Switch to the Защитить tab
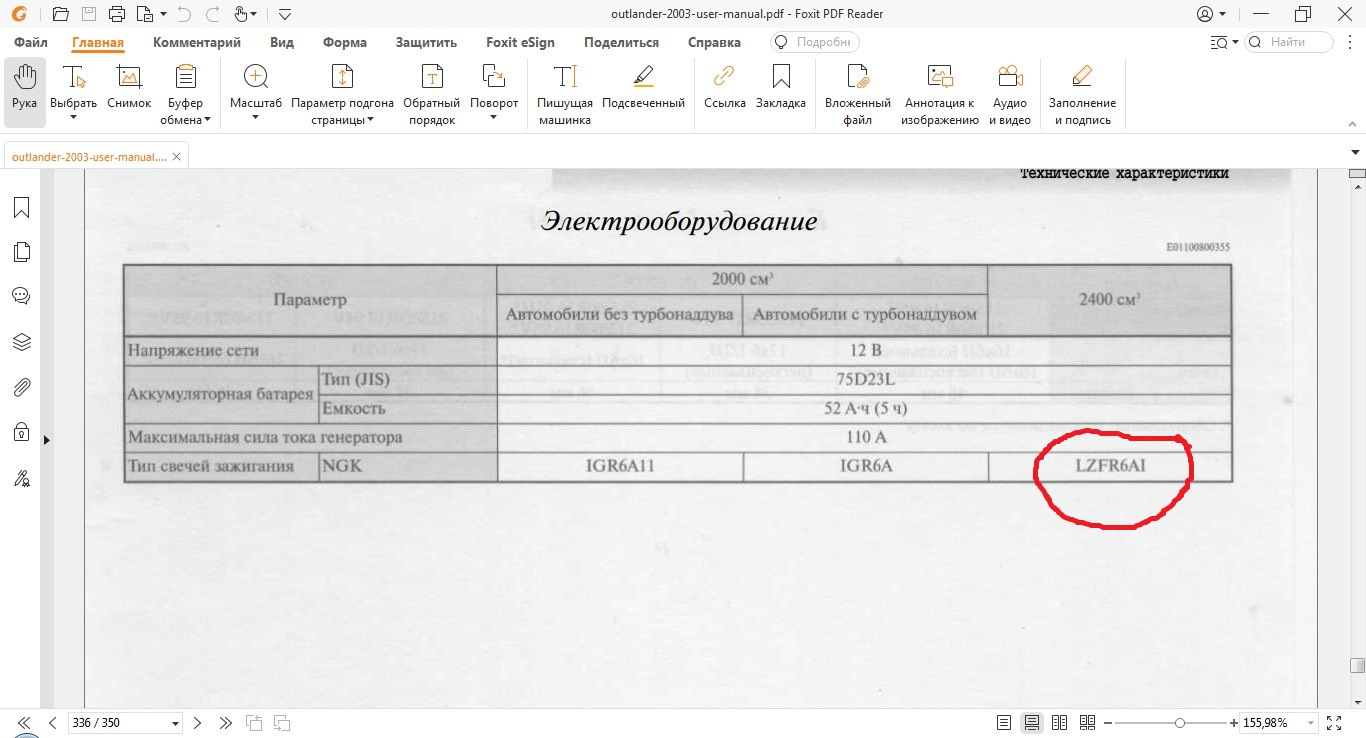 (426, 42)
